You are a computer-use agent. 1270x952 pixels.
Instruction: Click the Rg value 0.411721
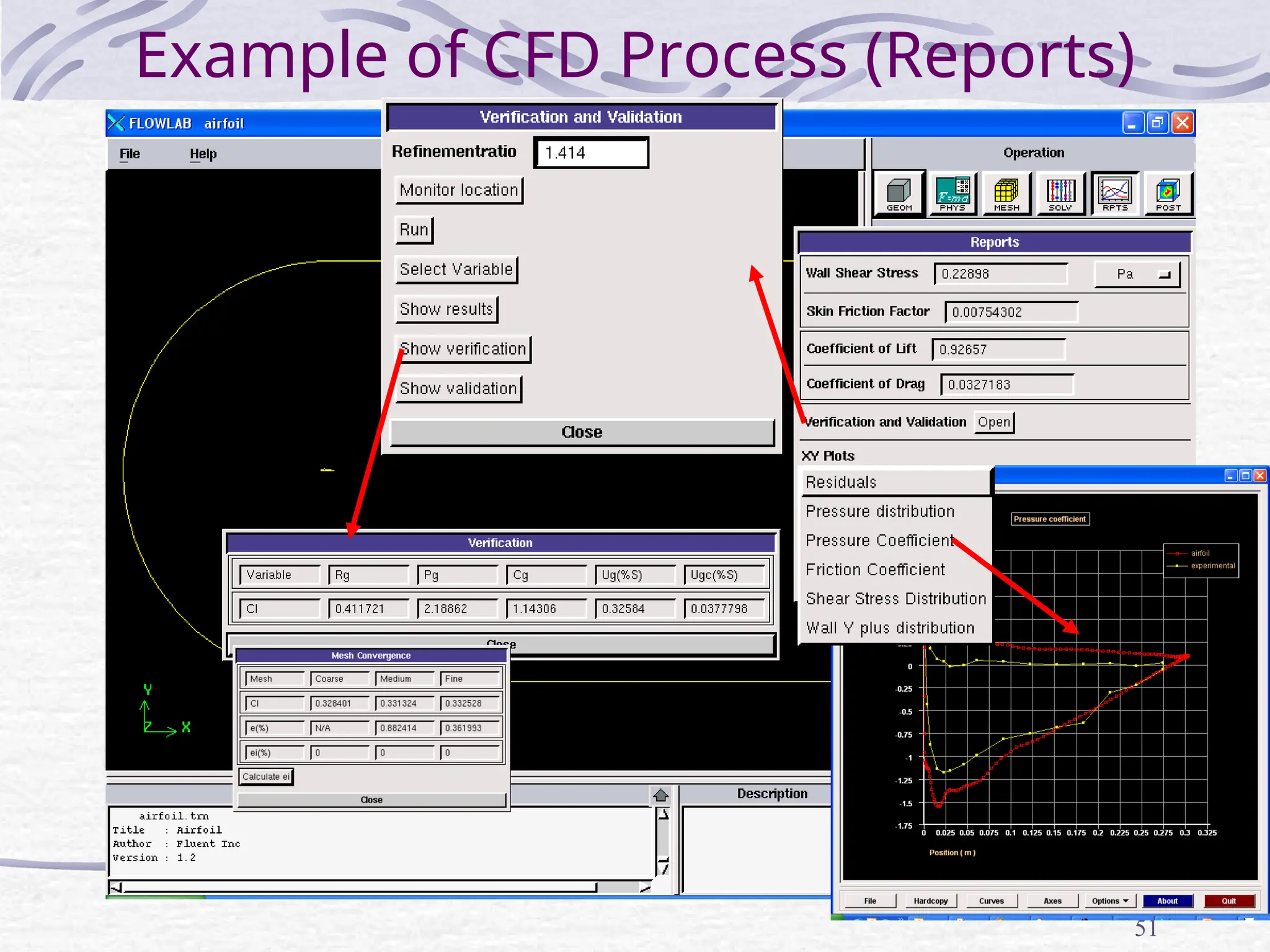[x=369, y=609]
